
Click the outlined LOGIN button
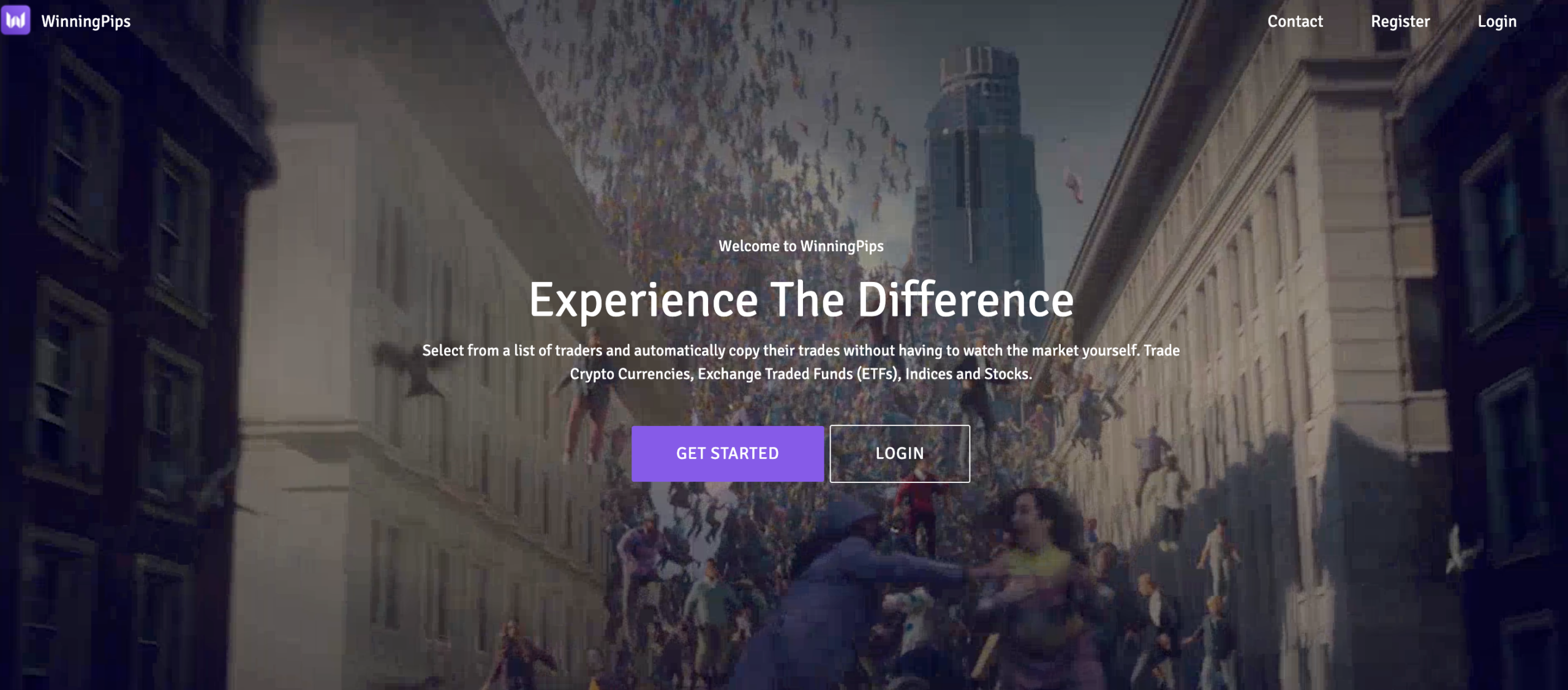[900, 453]
